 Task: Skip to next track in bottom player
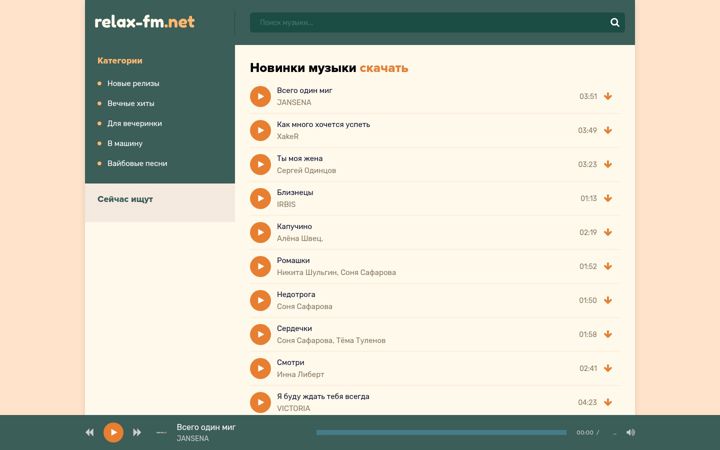pos(137,432)
